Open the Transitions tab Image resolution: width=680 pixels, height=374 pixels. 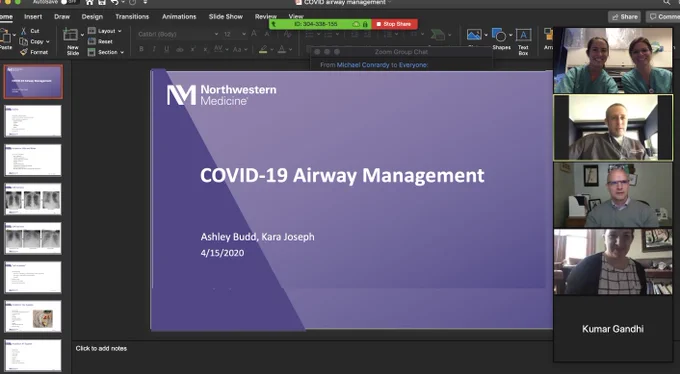pos(132,16)
